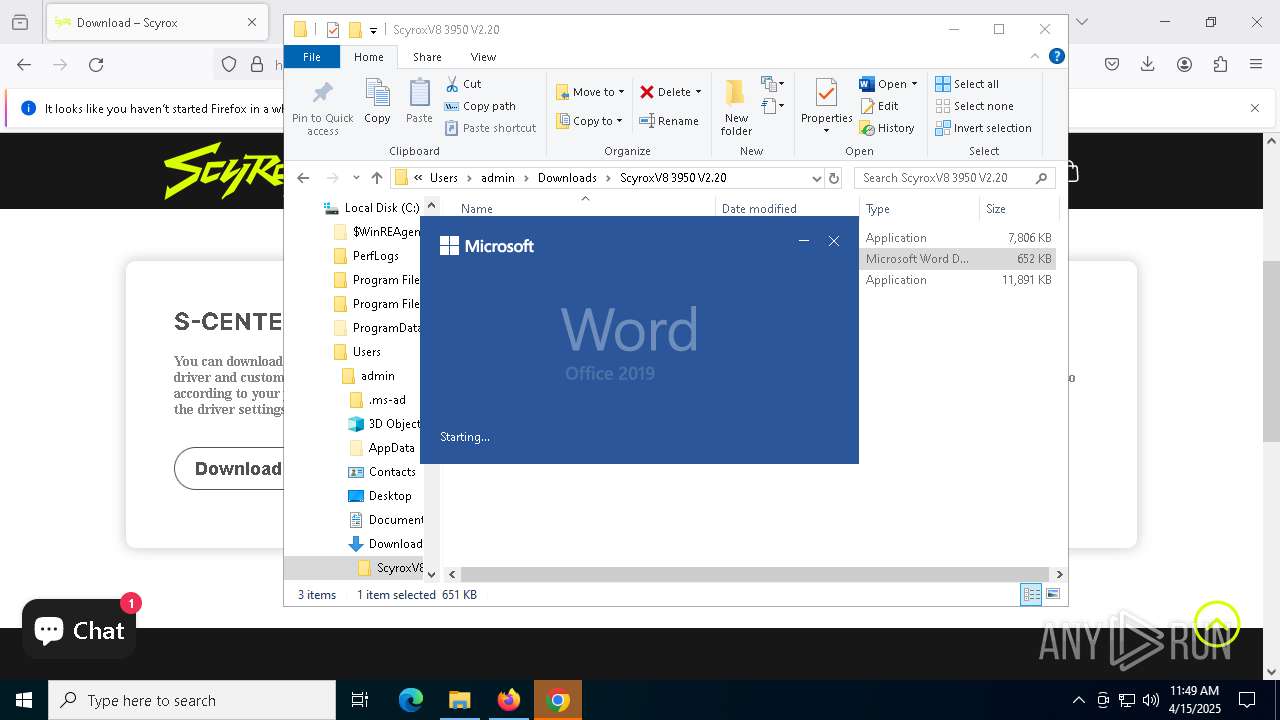The image size is (1280, 720).
Task: Click admin in the address breadcrumb
Action: 497,178
